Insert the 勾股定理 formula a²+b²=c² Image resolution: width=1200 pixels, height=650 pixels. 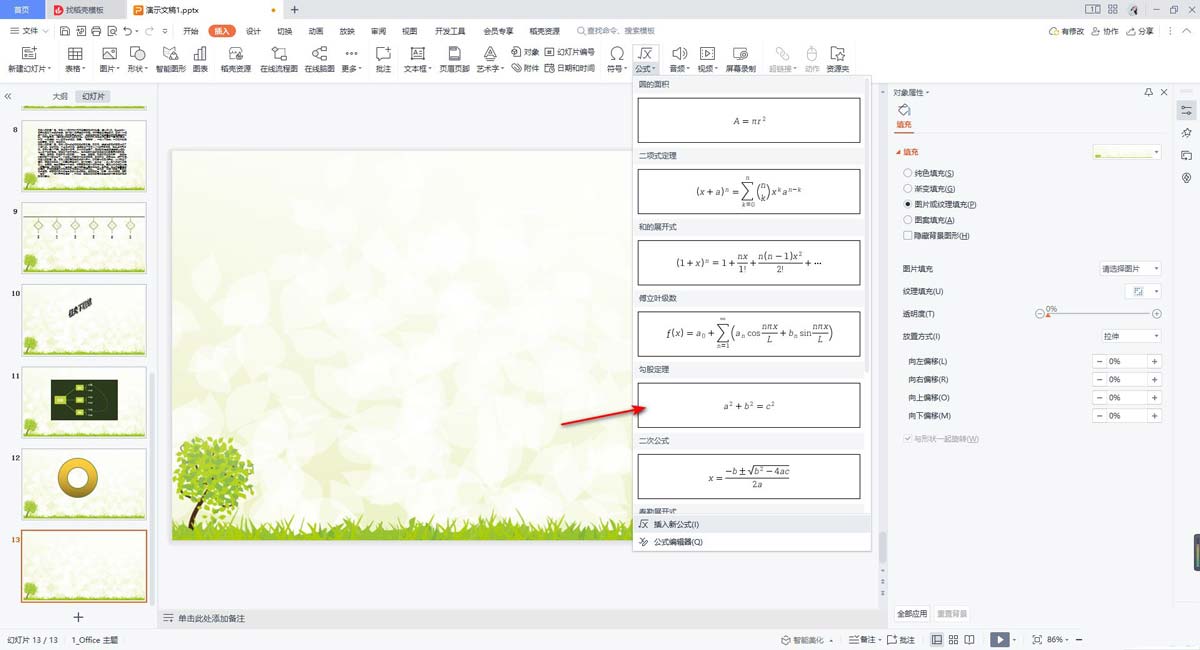749,405
